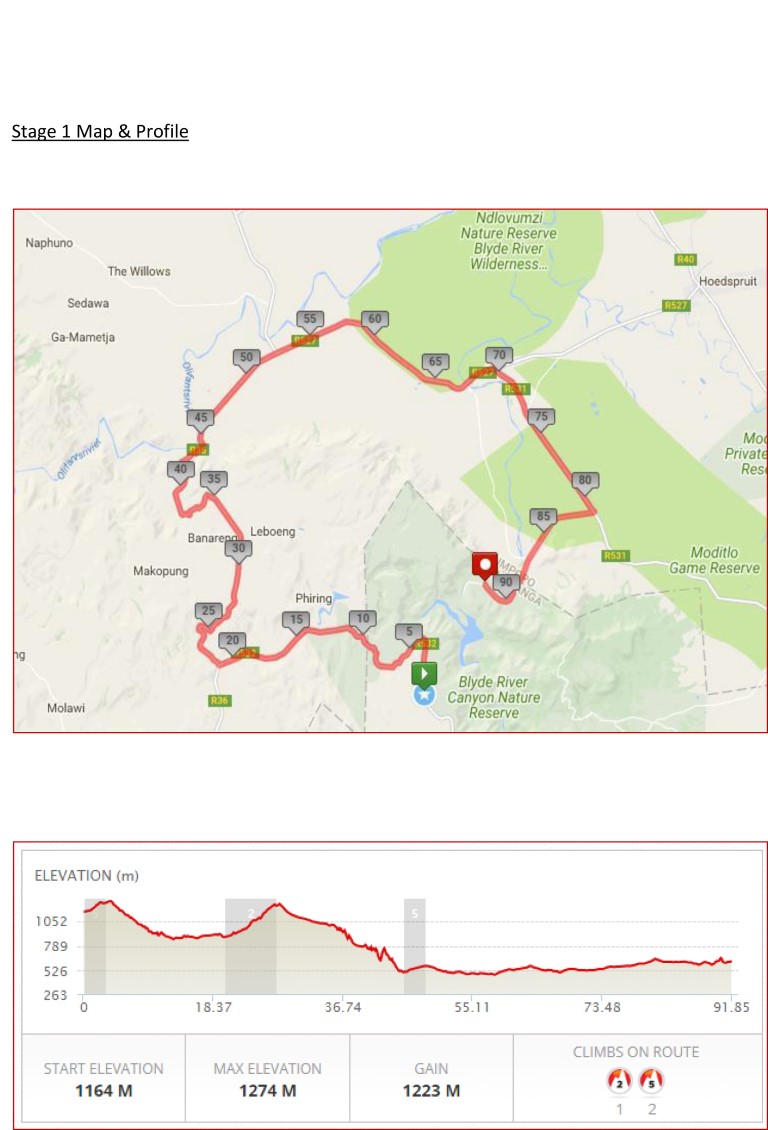This screenshot has height=1130, width=768.
Task: Click the Hoedspruit town label
Action: pos(728,281)
